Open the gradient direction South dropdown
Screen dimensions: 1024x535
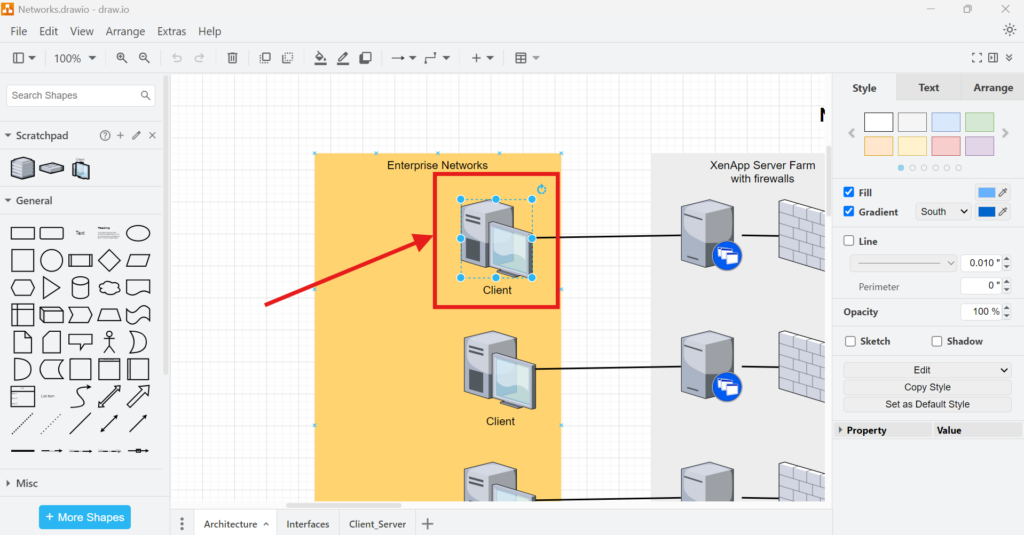(x=943, y=212)
